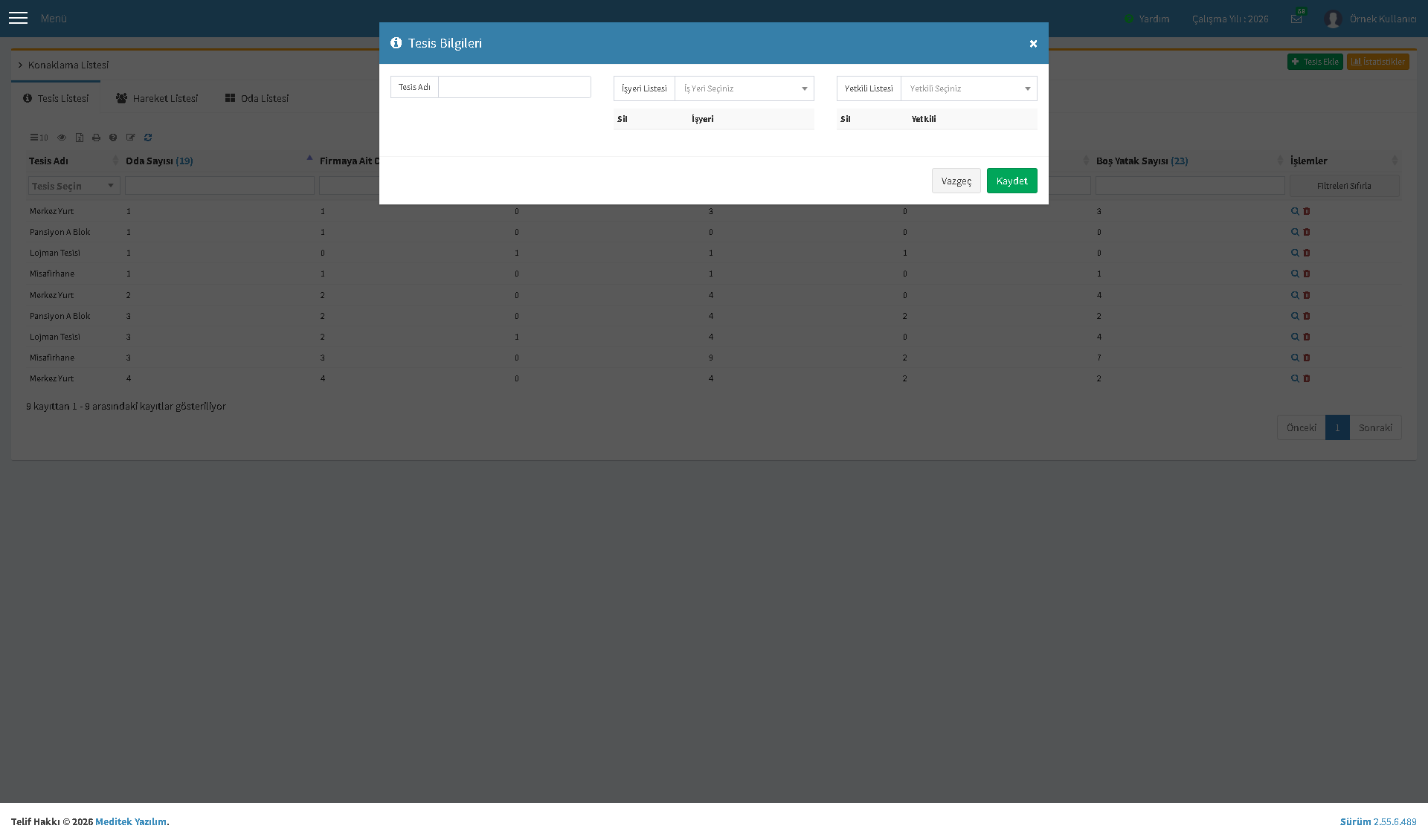Viewport: 1428px width, 840px height.
Task: Click the Vazgeç button
Action: 956,181
